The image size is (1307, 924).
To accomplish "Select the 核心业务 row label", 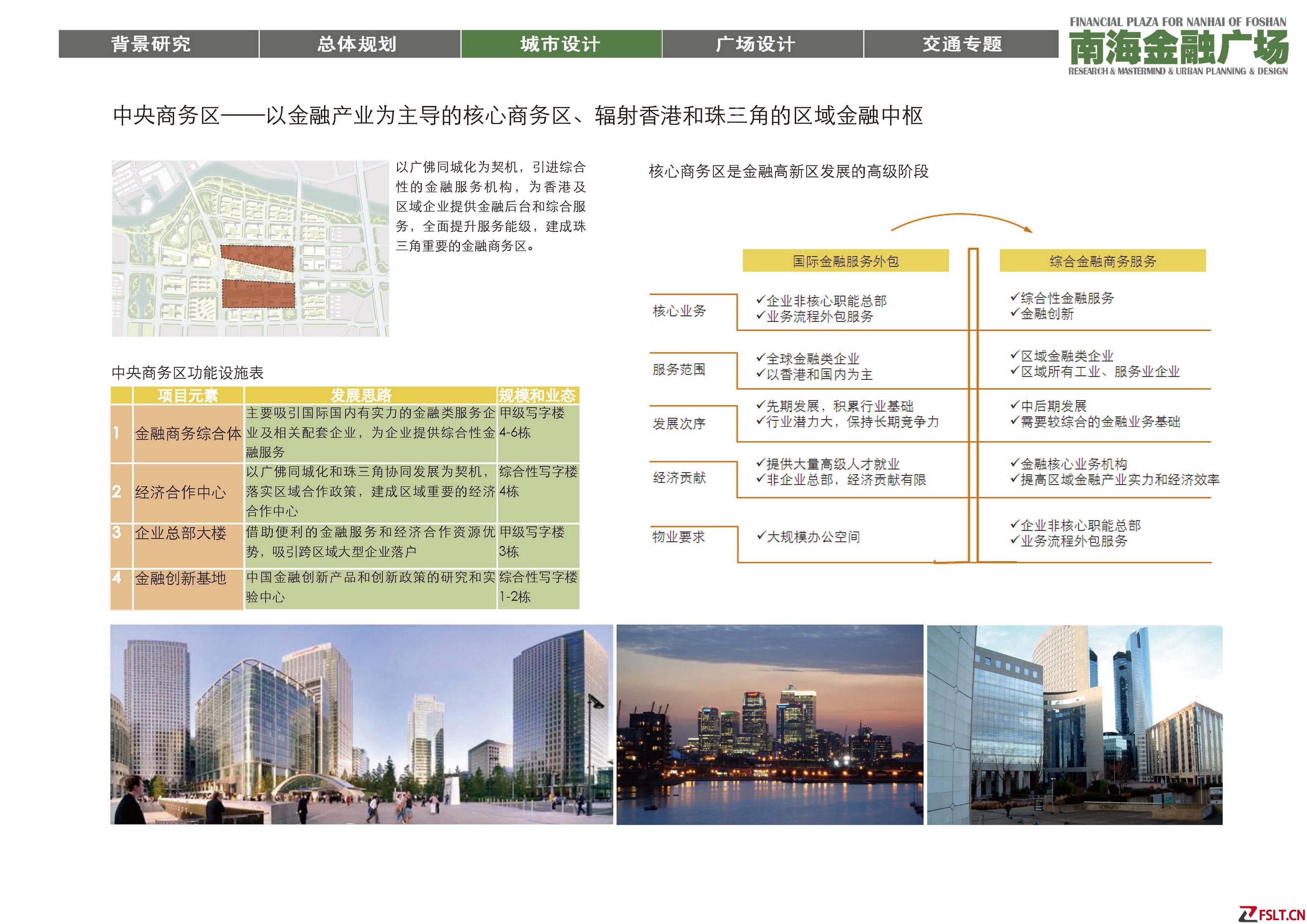I will [x=679, y=311].
